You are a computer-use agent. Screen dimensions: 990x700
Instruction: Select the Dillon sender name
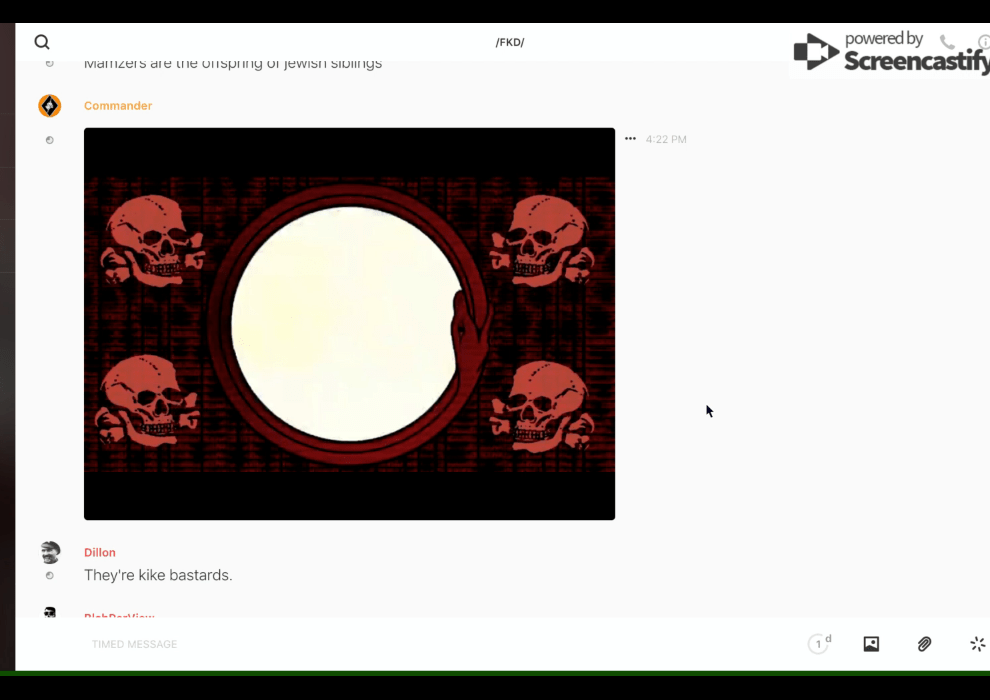(x=100, y=552)
